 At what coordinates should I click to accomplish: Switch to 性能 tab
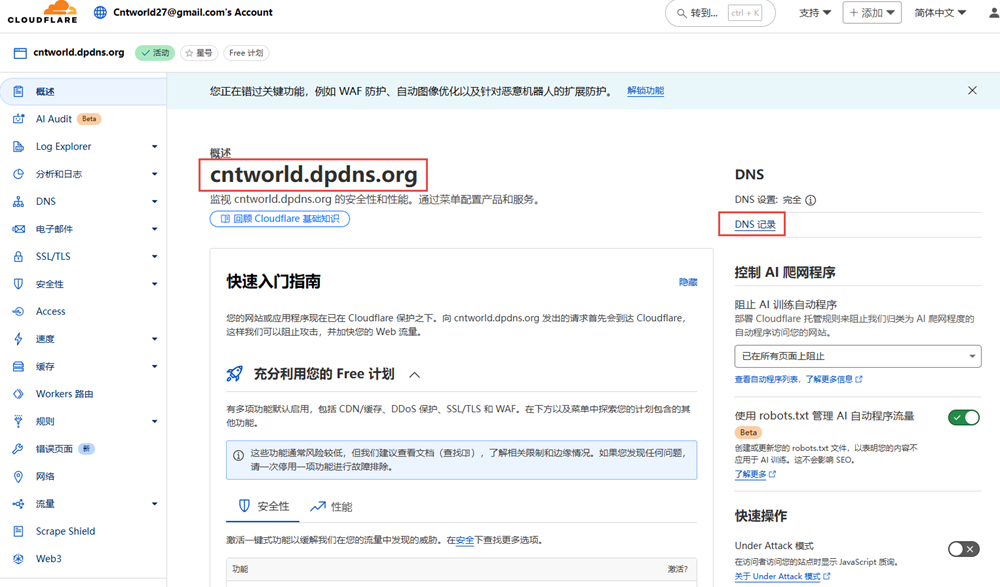click(x=331, y=507)
